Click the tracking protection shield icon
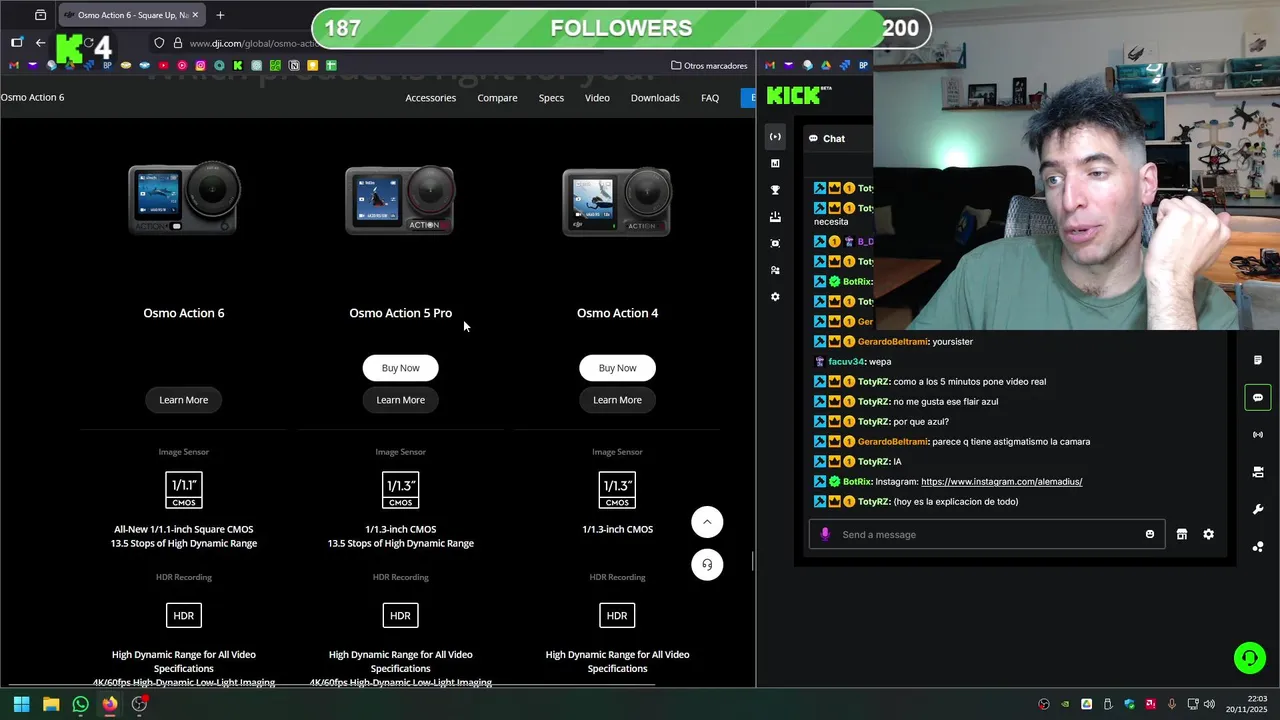The image size is (1280, 720). [x=159, y=43]
